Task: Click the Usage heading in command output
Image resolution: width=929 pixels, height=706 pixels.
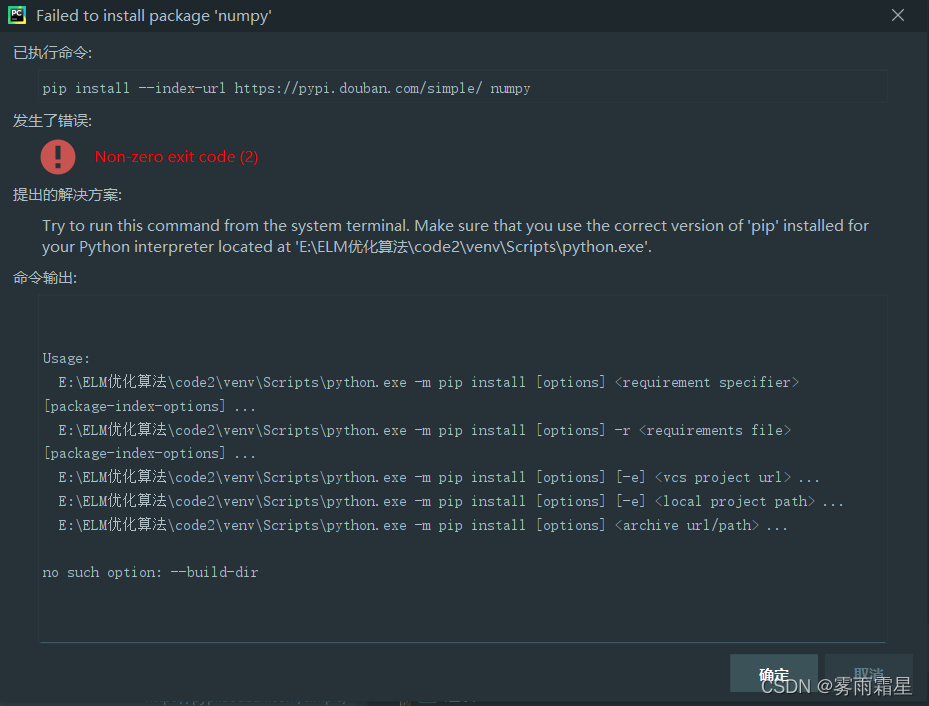Action: (x=58, y=357)
